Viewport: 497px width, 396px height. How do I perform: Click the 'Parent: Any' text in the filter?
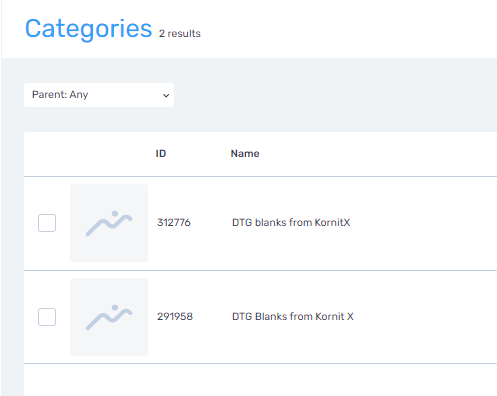tap(60, 95)
